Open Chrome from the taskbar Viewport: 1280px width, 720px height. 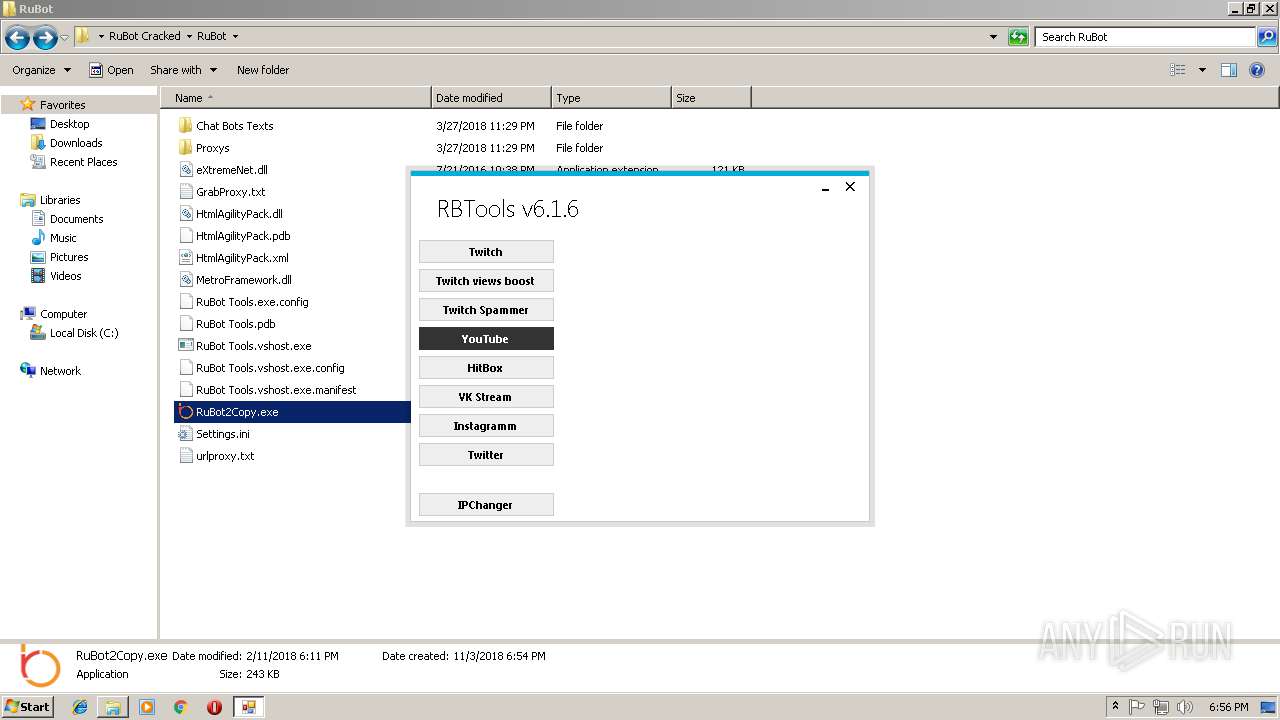click(x=180, y=707)
